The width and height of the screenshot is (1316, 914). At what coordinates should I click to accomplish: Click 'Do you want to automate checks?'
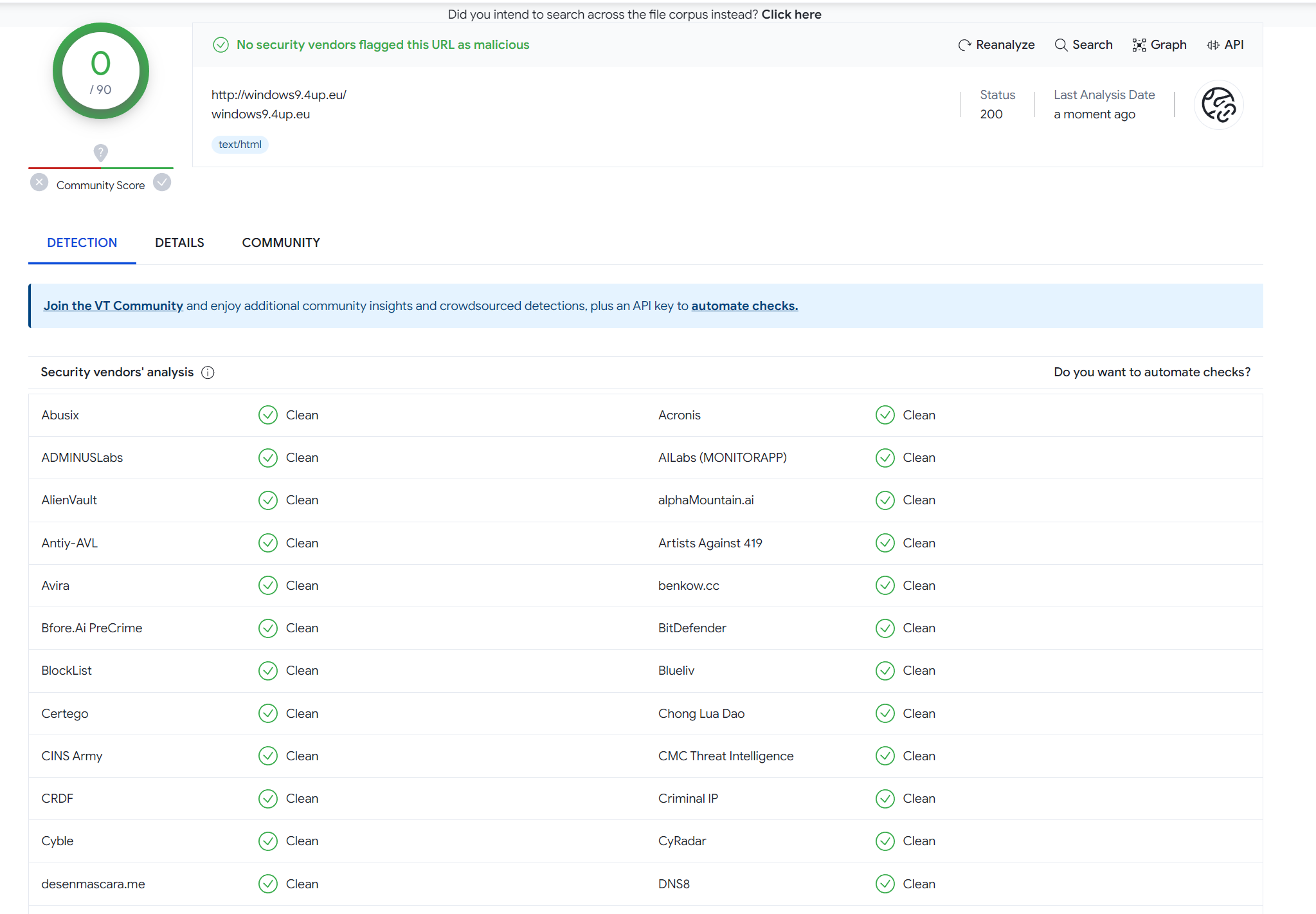1152,372
